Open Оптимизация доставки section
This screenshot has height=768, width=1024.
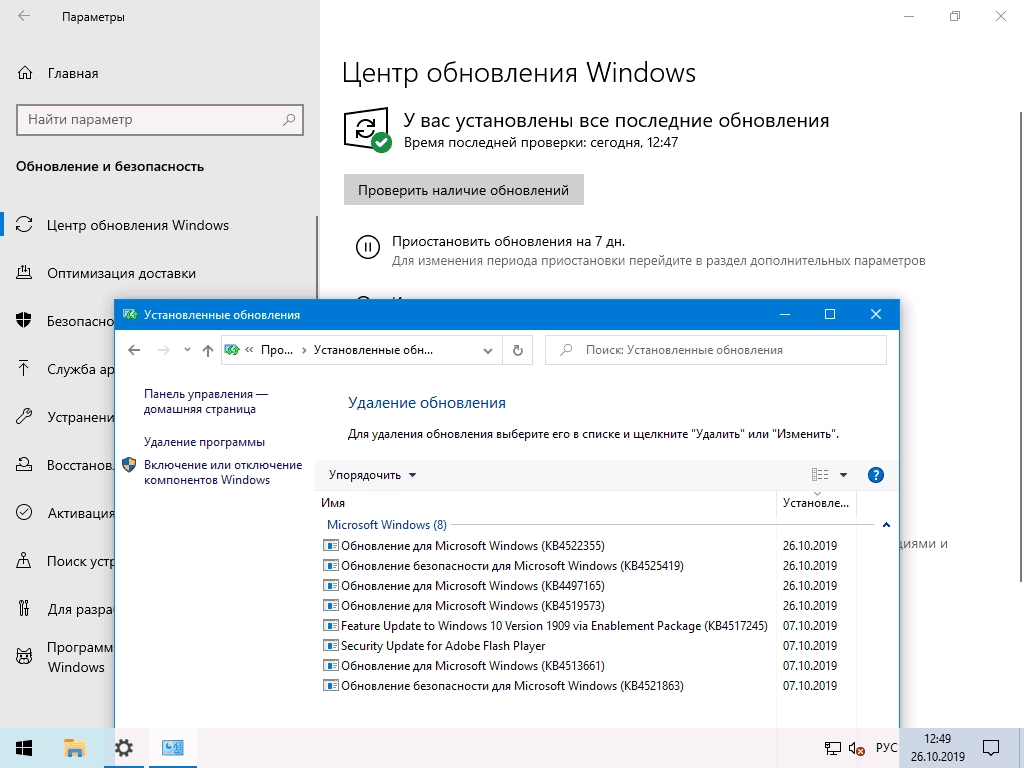(121, 274)
